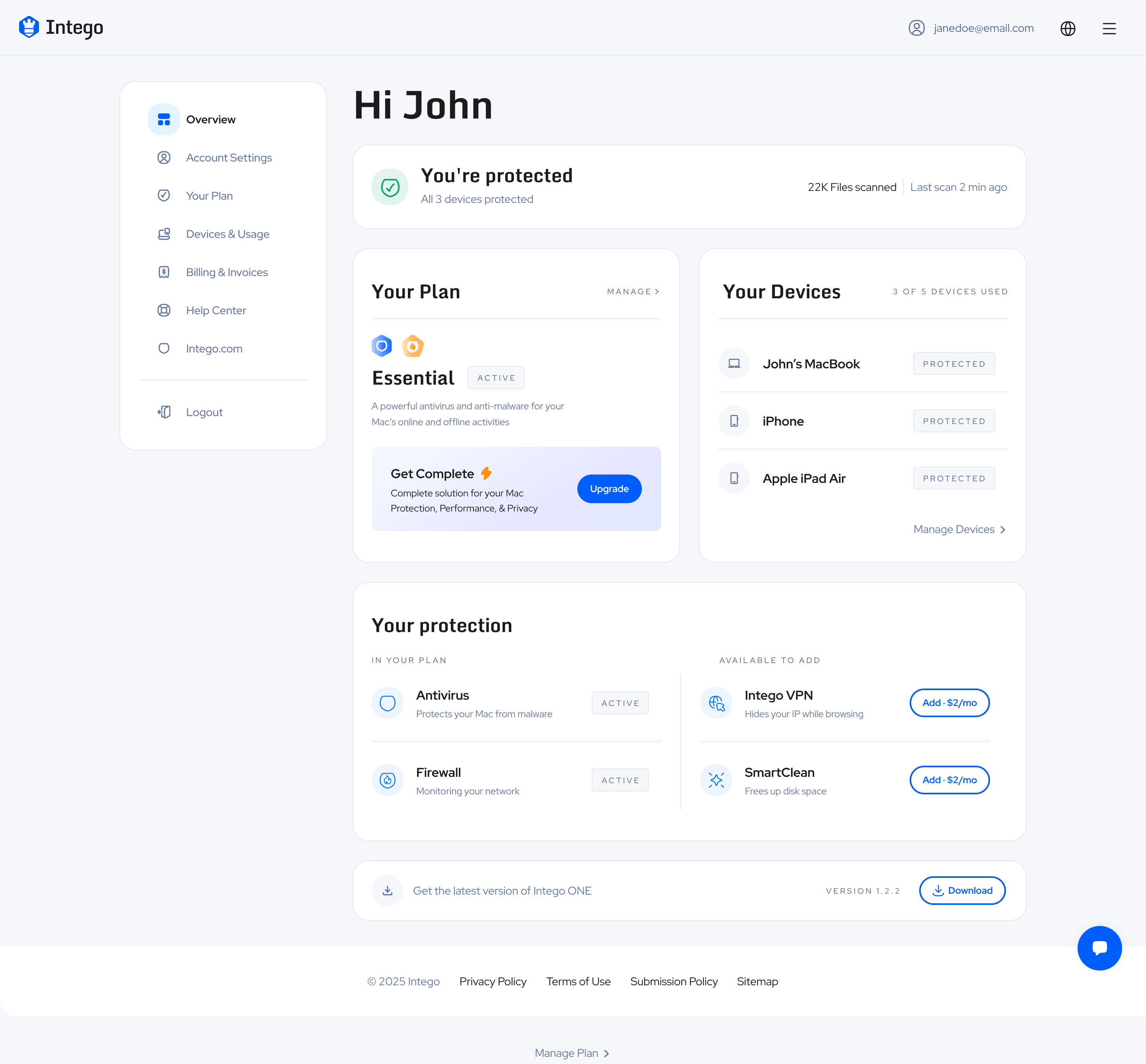
Task: Open Your Plan in sidebar
Action: (x=209, y=196)
